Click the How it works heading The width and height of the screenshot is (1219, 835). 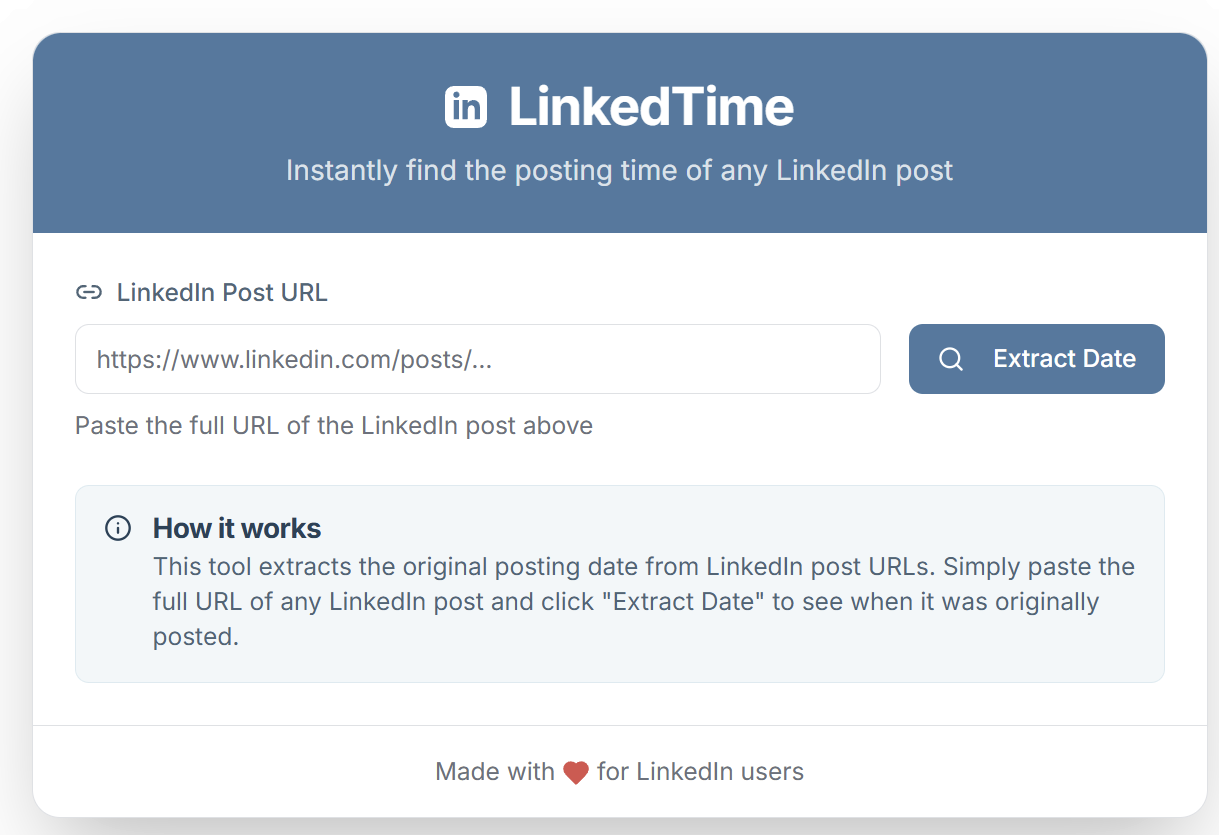237,528
